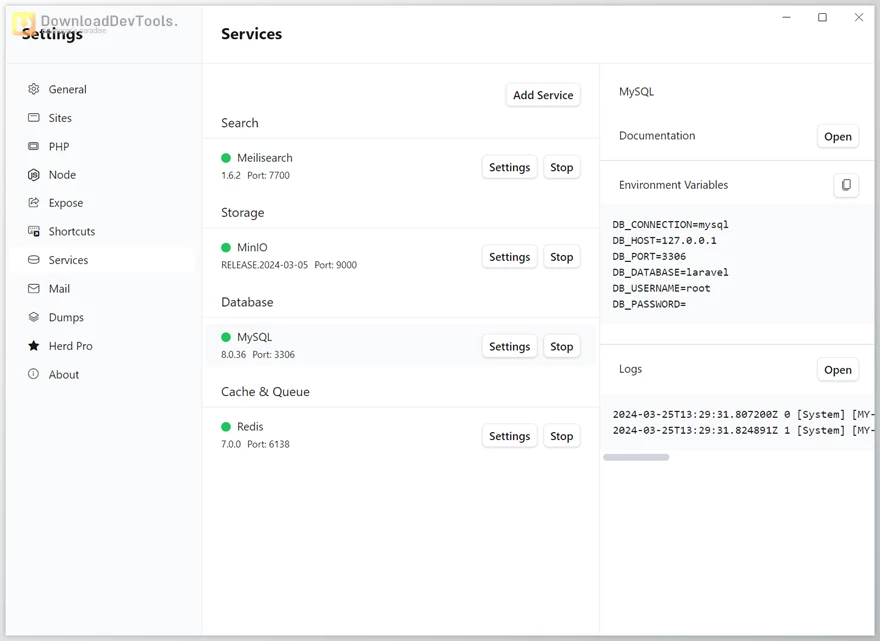Click the MinIO RELEASE.2024-03-05 version text
The width and height of the screenshot is (880, 641).
pyautogui.click(x=264, y=265)
